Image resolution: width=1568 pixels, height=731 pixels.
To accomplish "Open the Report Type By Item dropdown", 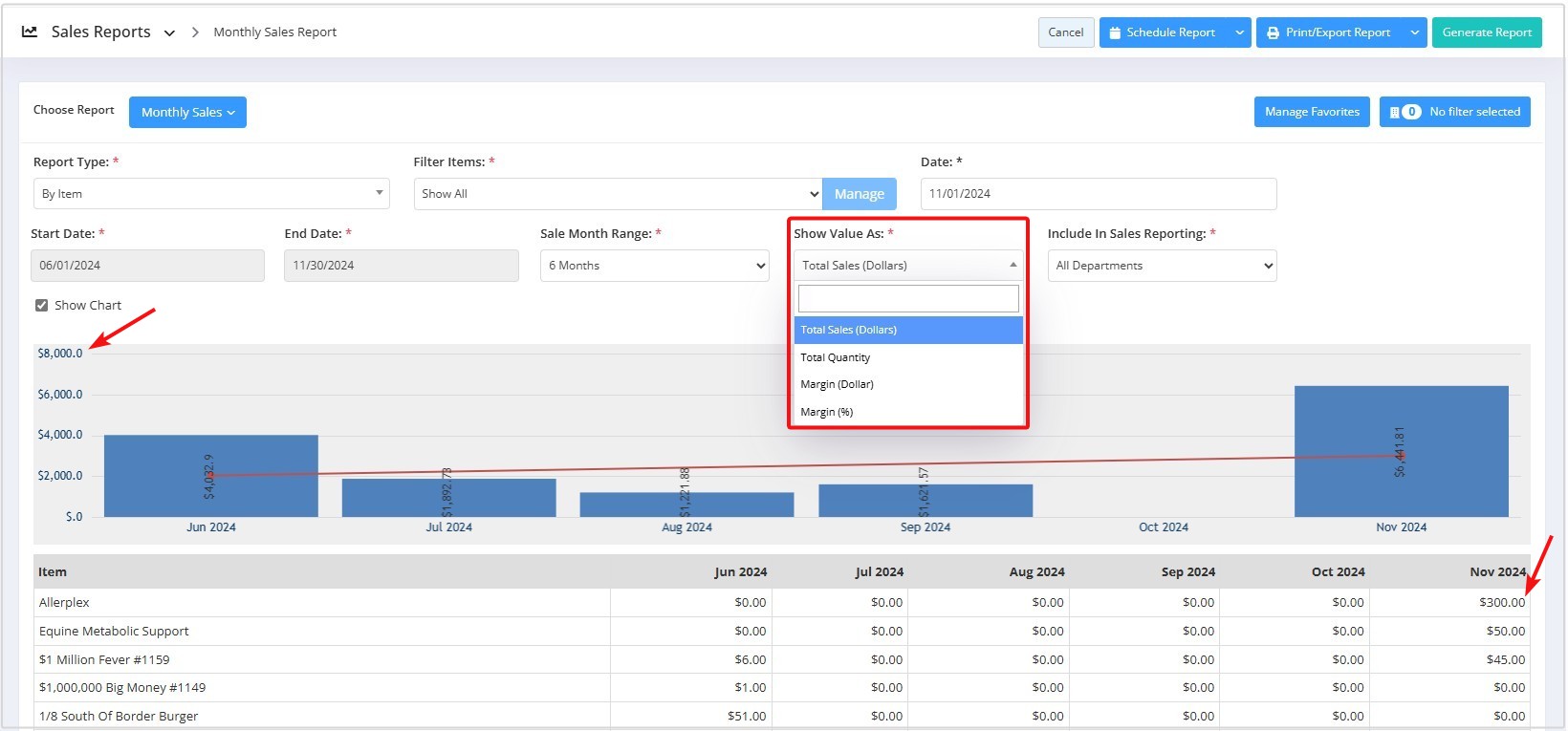I will pos(211,193).
